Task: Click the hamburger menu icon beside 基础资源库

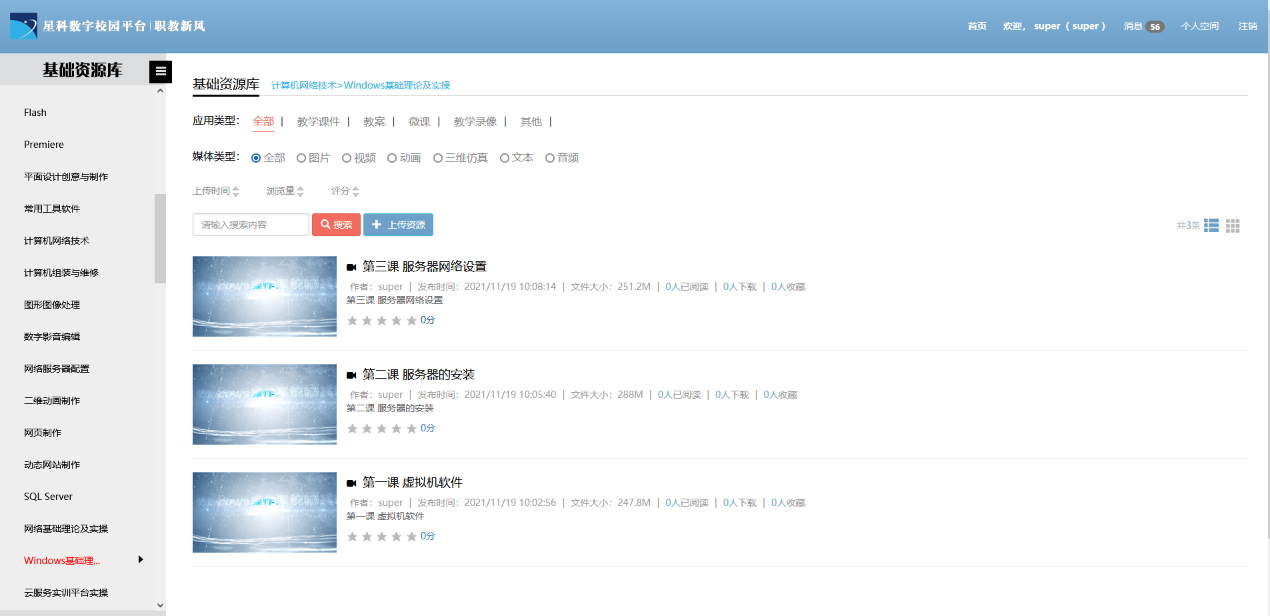Action: (160, 71)
